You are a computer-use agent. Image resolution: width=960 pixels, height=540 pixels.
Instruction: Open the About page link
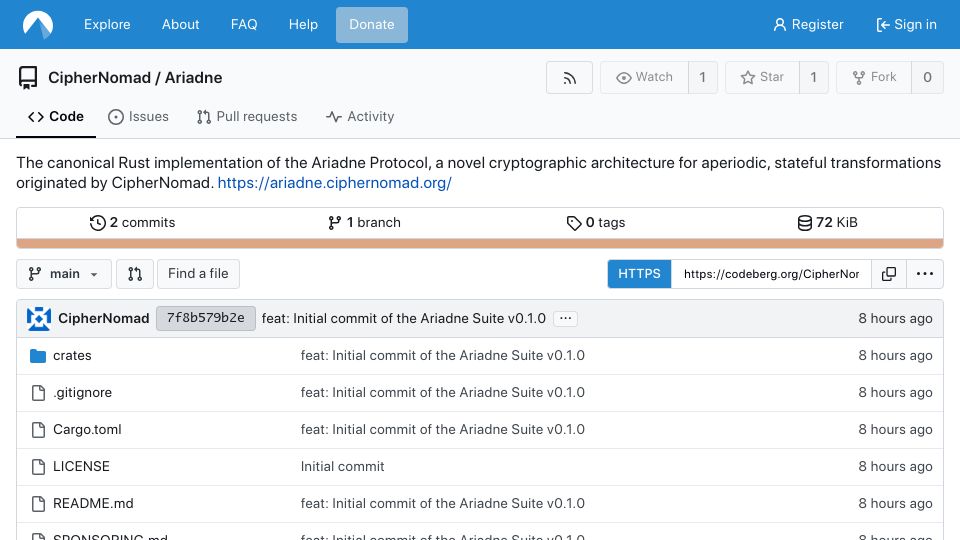click(x=181, y=24)
